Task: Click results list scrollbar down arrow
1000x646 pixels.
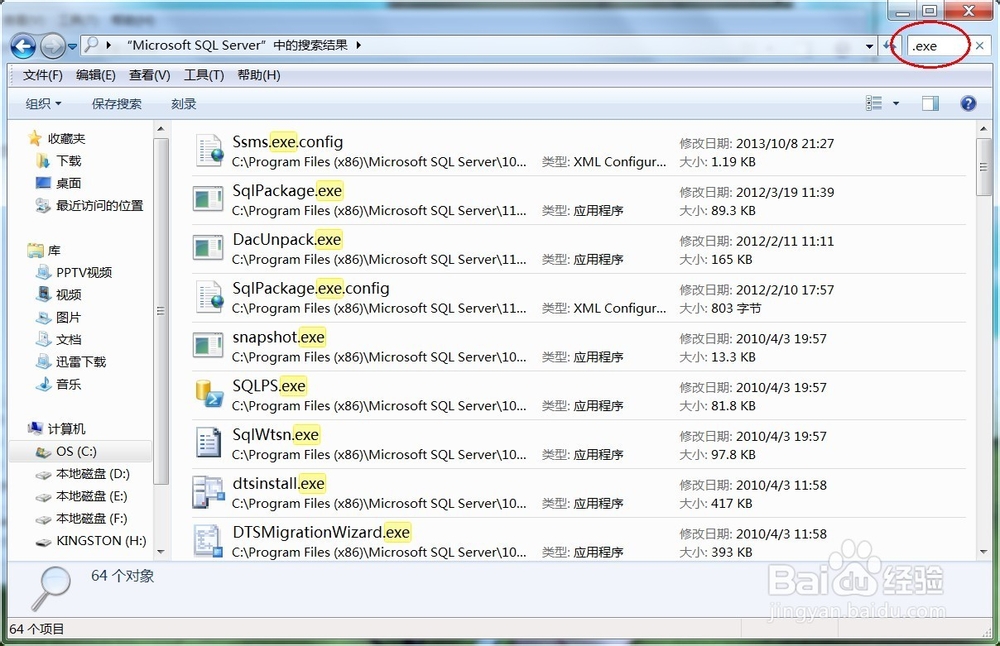Action: pos(983,552)
